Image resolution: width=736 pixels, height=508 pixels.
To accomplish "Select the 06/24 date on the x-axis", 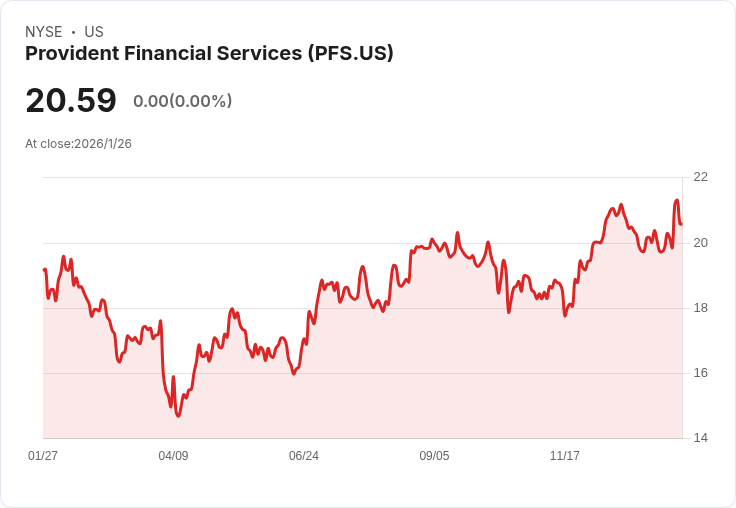I will click(304, 455).
